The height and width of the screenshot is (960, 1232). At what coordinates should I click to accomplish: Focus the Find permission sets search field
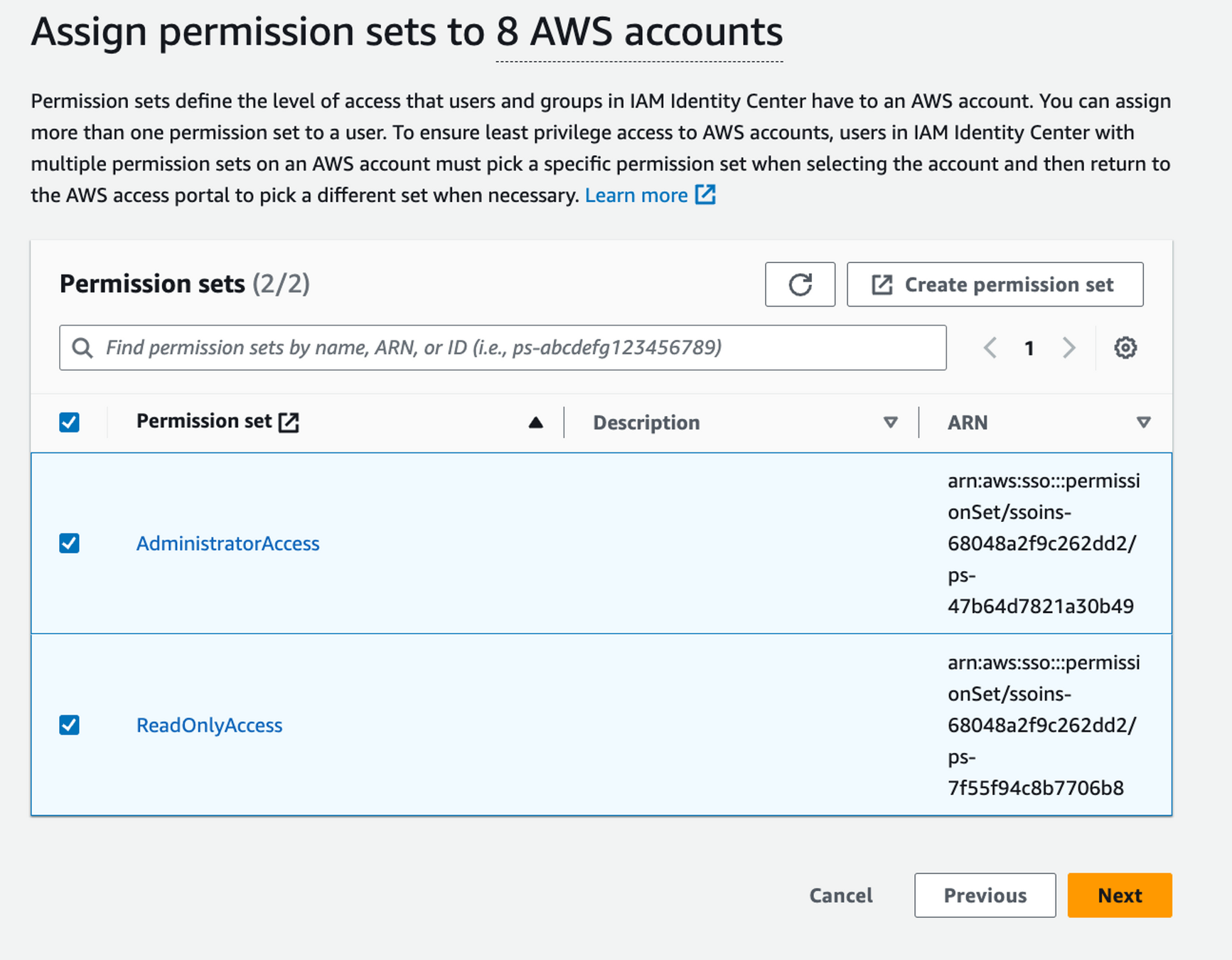coord(512,348)
